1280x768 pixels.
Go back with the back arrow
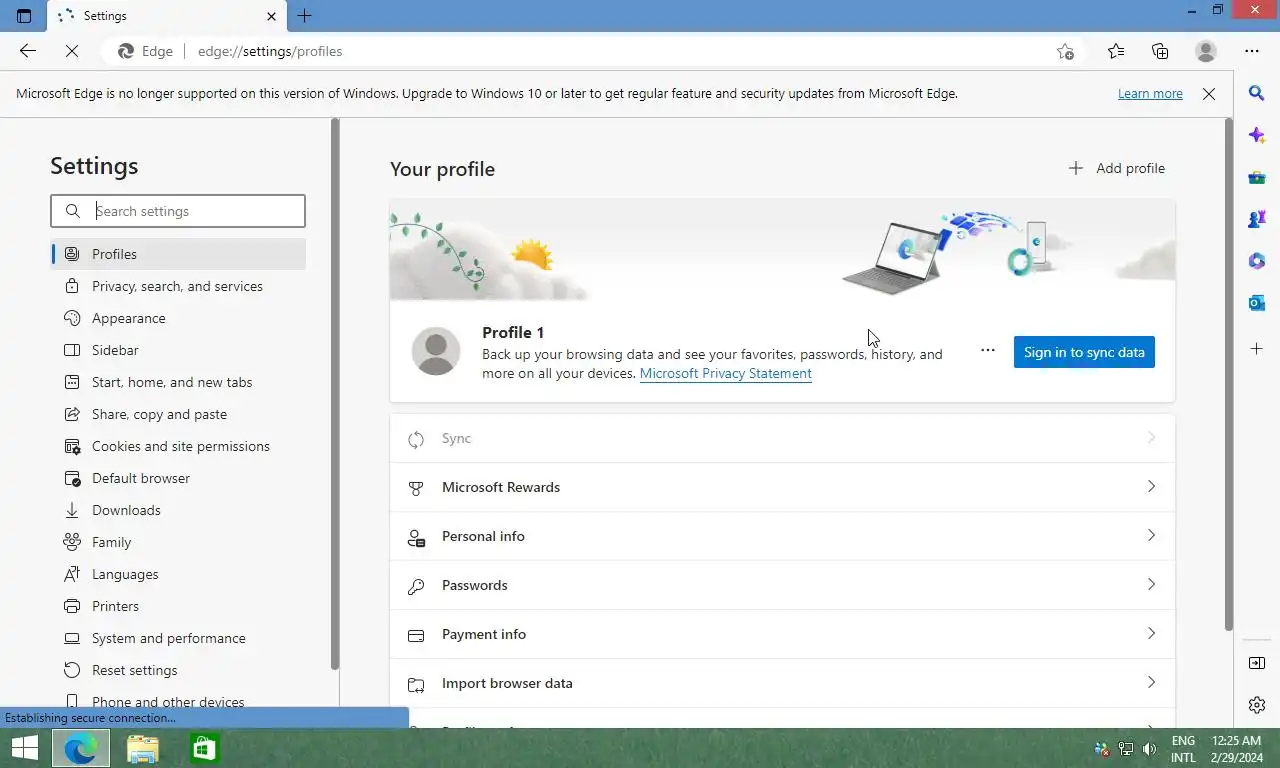click(x=28, y=51)
